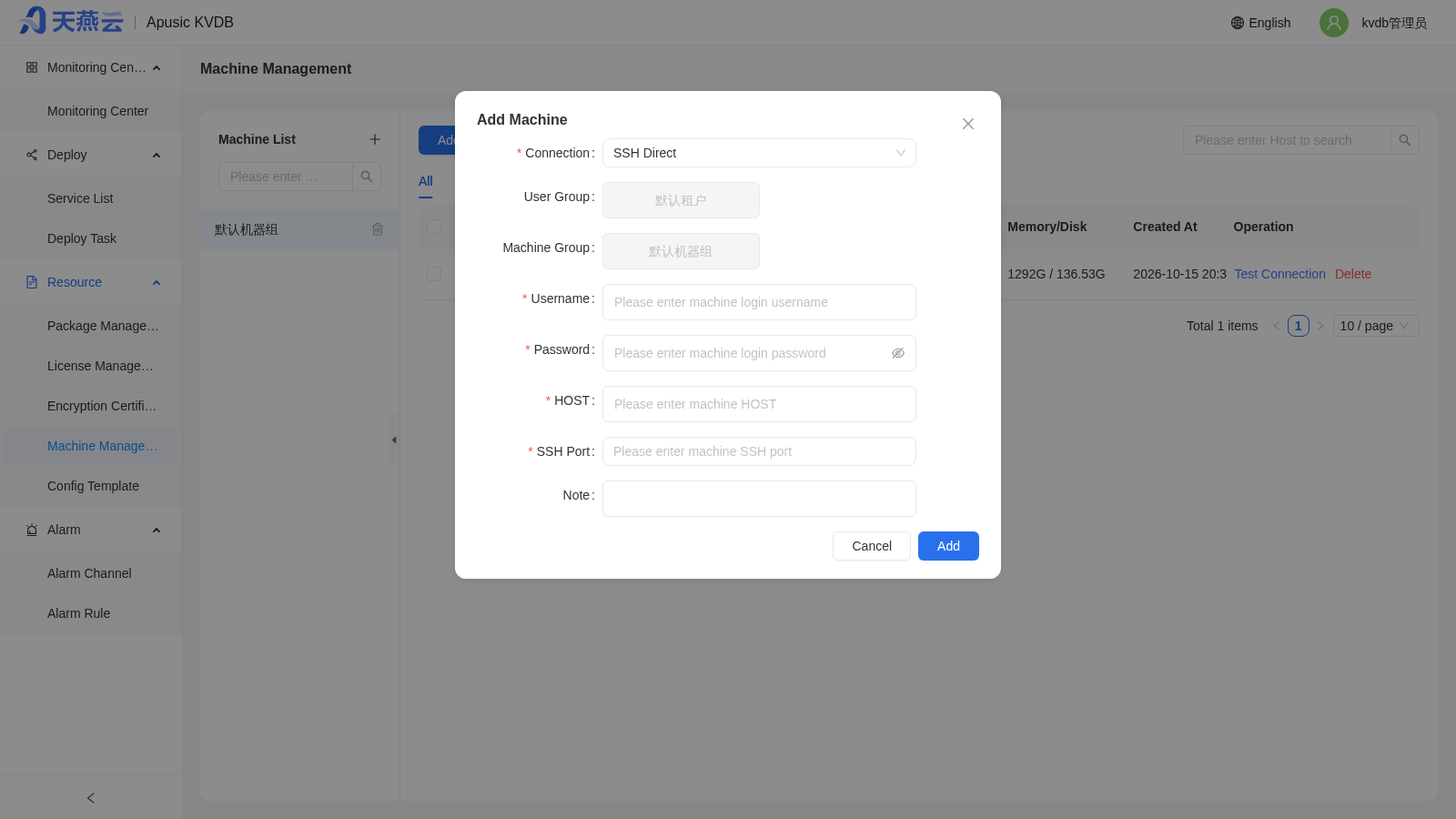Click the Host search input field
1456x819 pixels.
[1287, 140]
